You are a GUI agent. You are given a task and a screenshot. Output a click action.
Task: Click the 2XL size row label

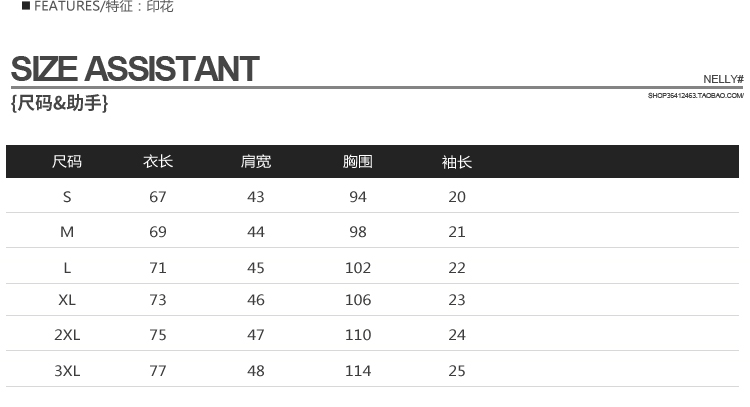pyautogui.click(x=67, y=335)
